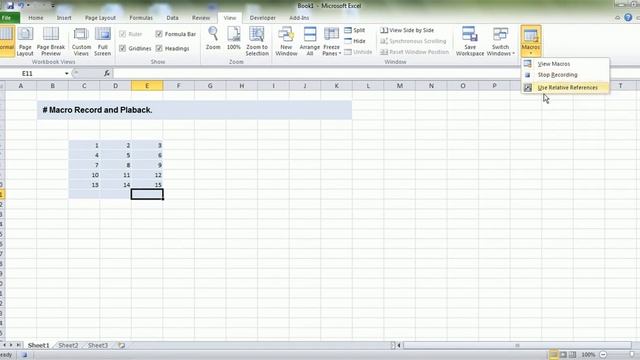Click the Macro Record and Plaback title cell
The image size is (640, 360).
(194, 110)
